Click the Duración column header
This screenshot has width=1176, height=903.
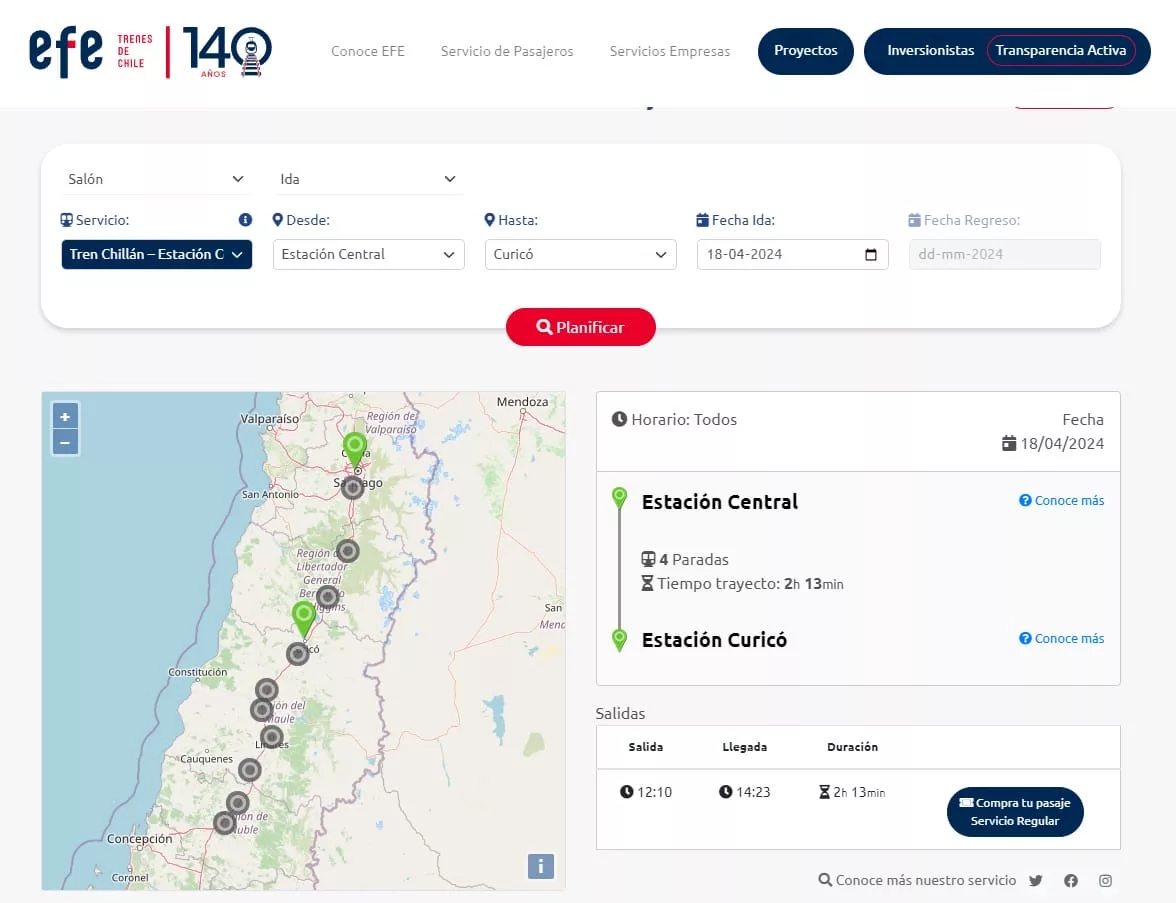click(x=853, y=747)
